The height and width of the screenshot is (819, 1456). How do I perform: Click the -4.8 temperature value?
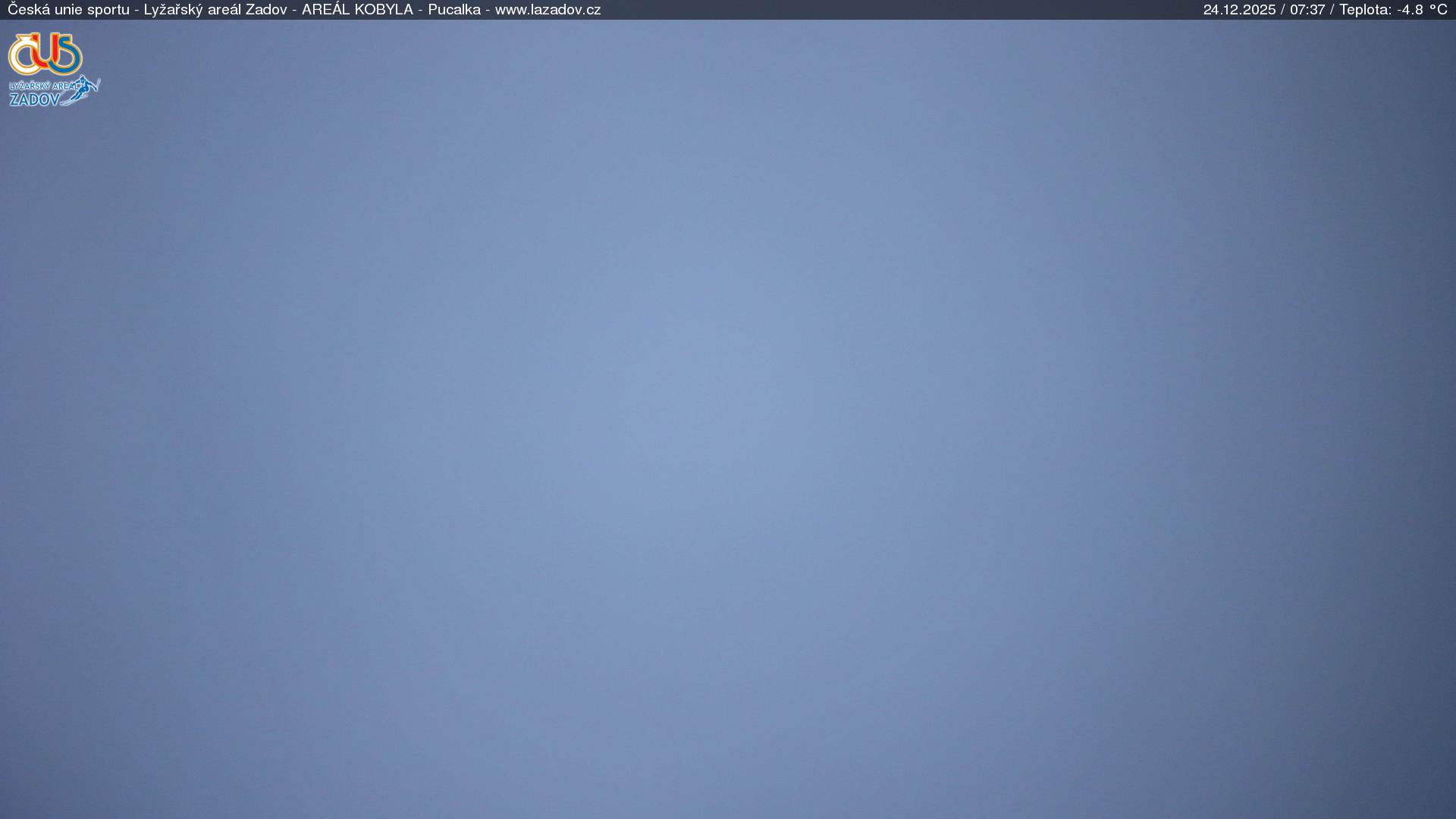click(1410, 10)
